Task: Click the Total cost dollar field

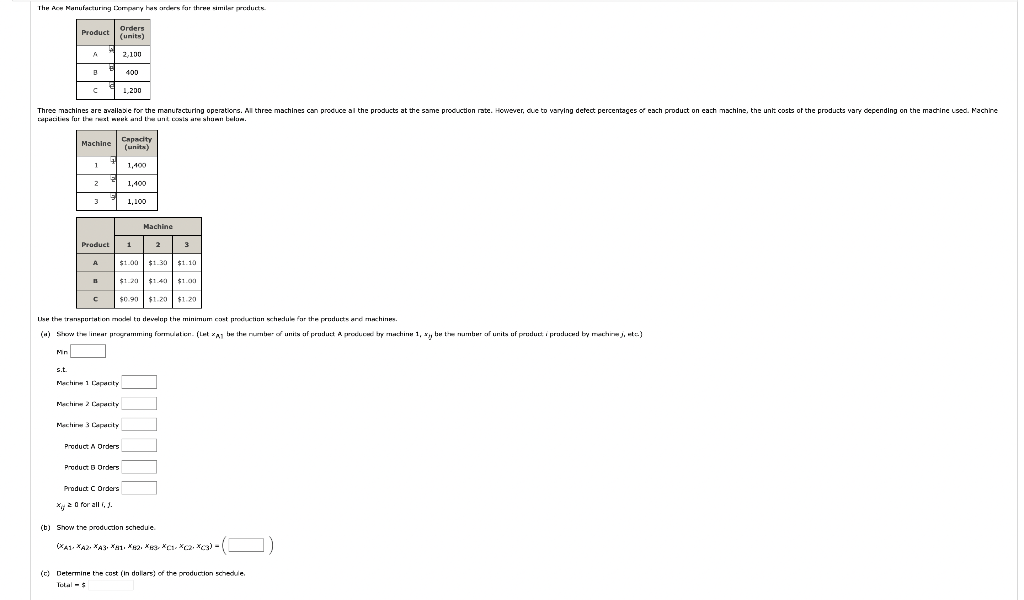Action: (x=111, y=585)
